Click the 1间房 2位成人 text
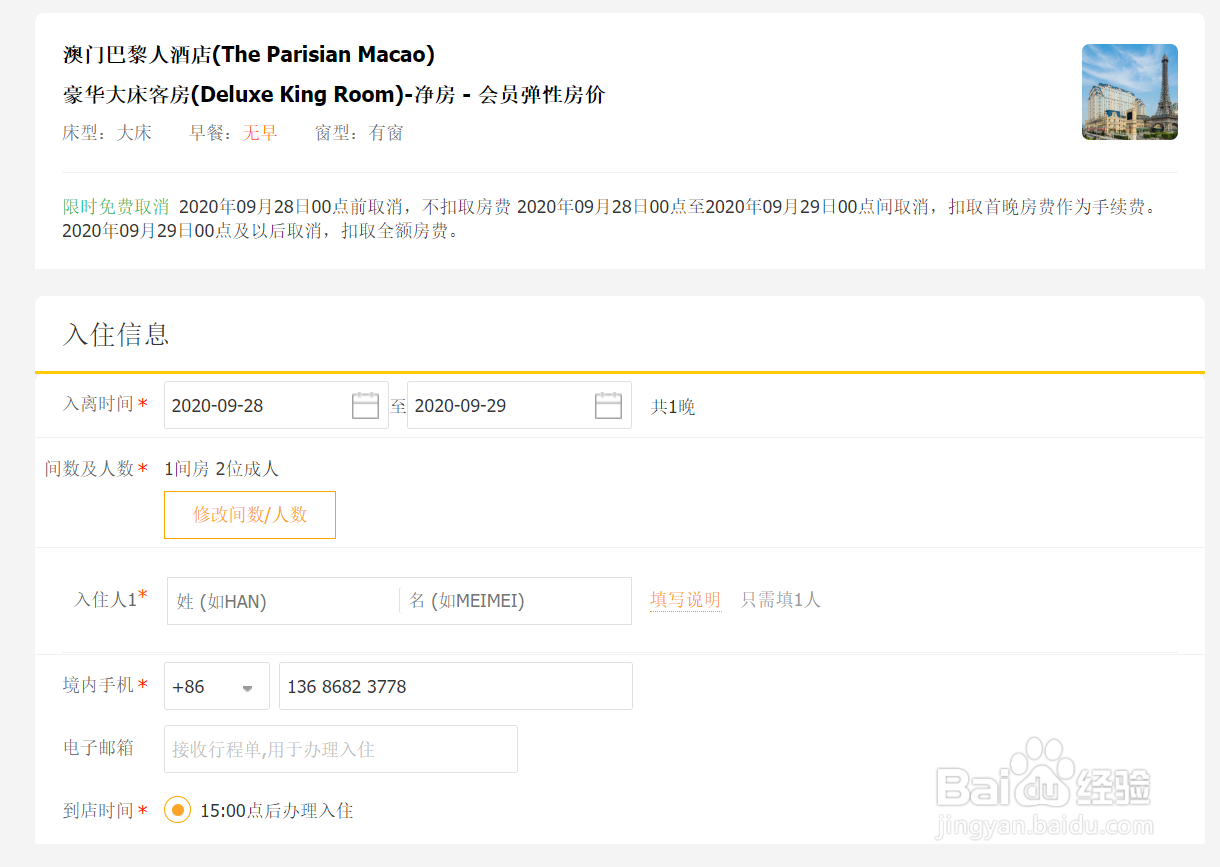 [x=221, y=468]
